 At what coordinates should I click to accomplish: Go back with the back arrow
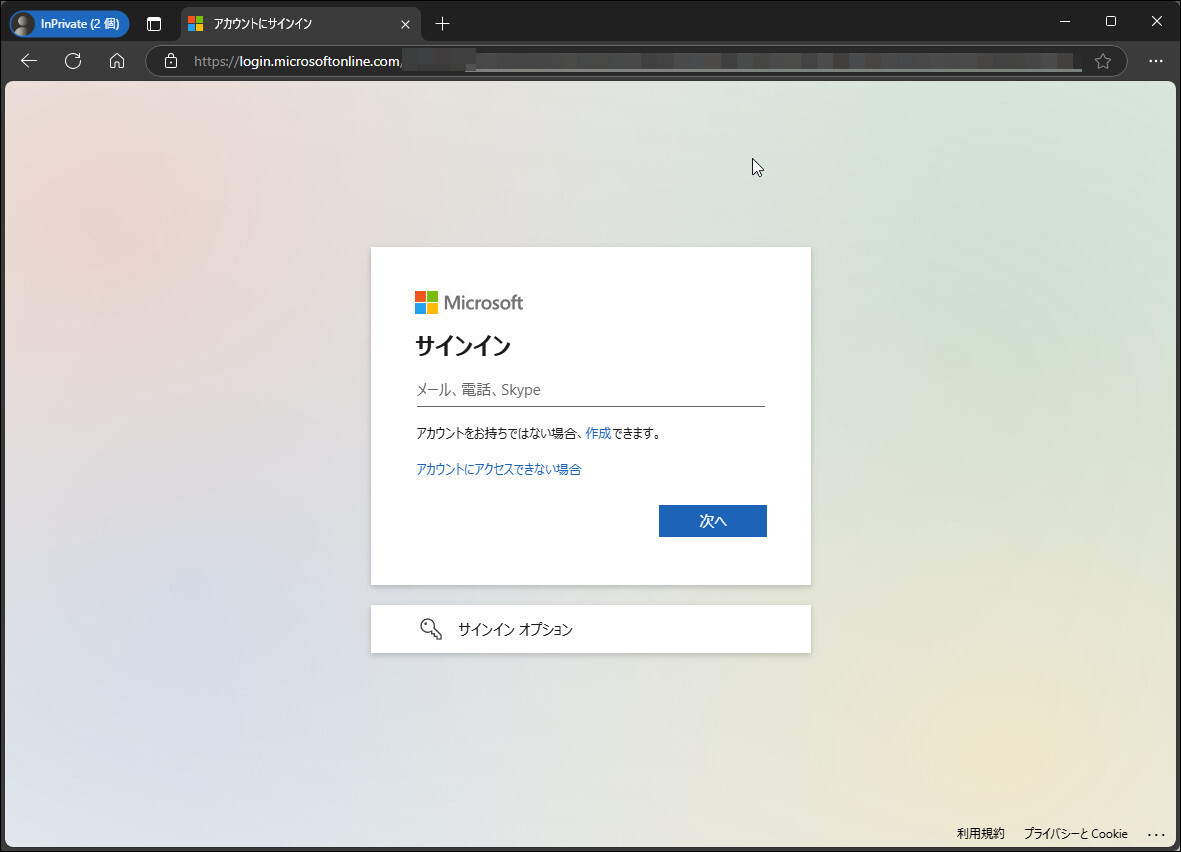pos(29,61)
